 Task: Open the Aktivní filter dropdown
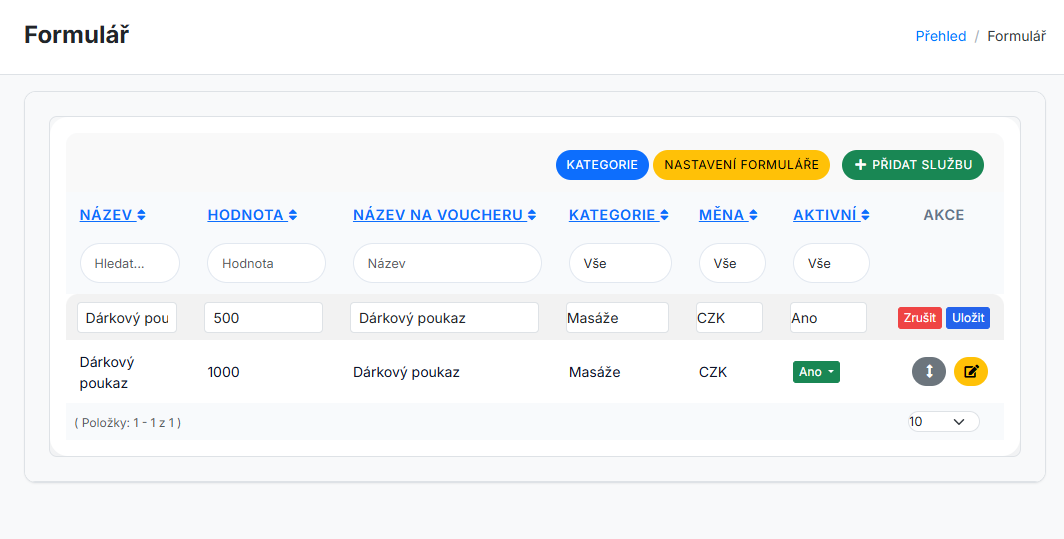click(x=830, y=264)
